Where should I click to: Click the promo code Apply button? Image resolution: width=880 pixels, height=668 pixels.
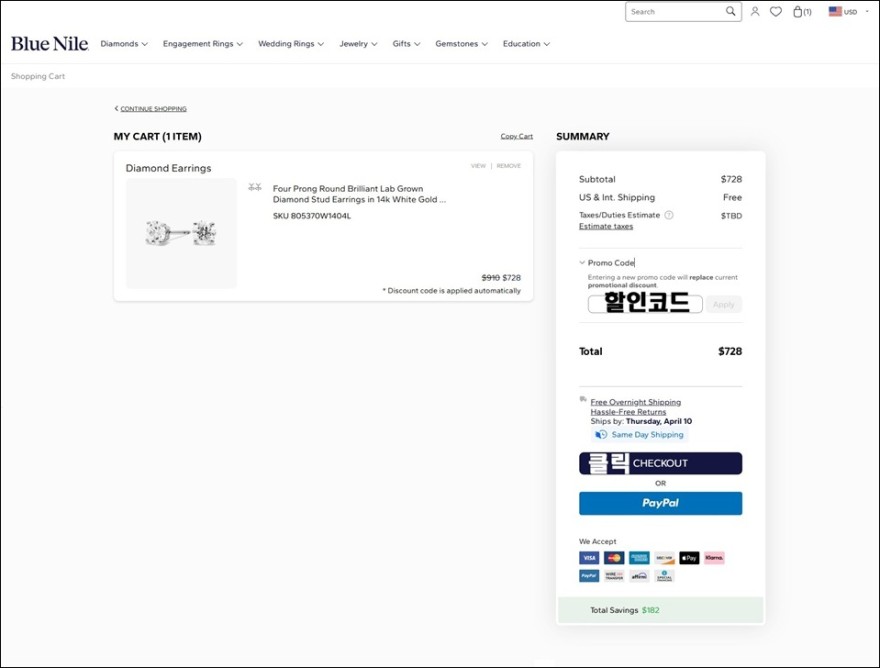723,304
